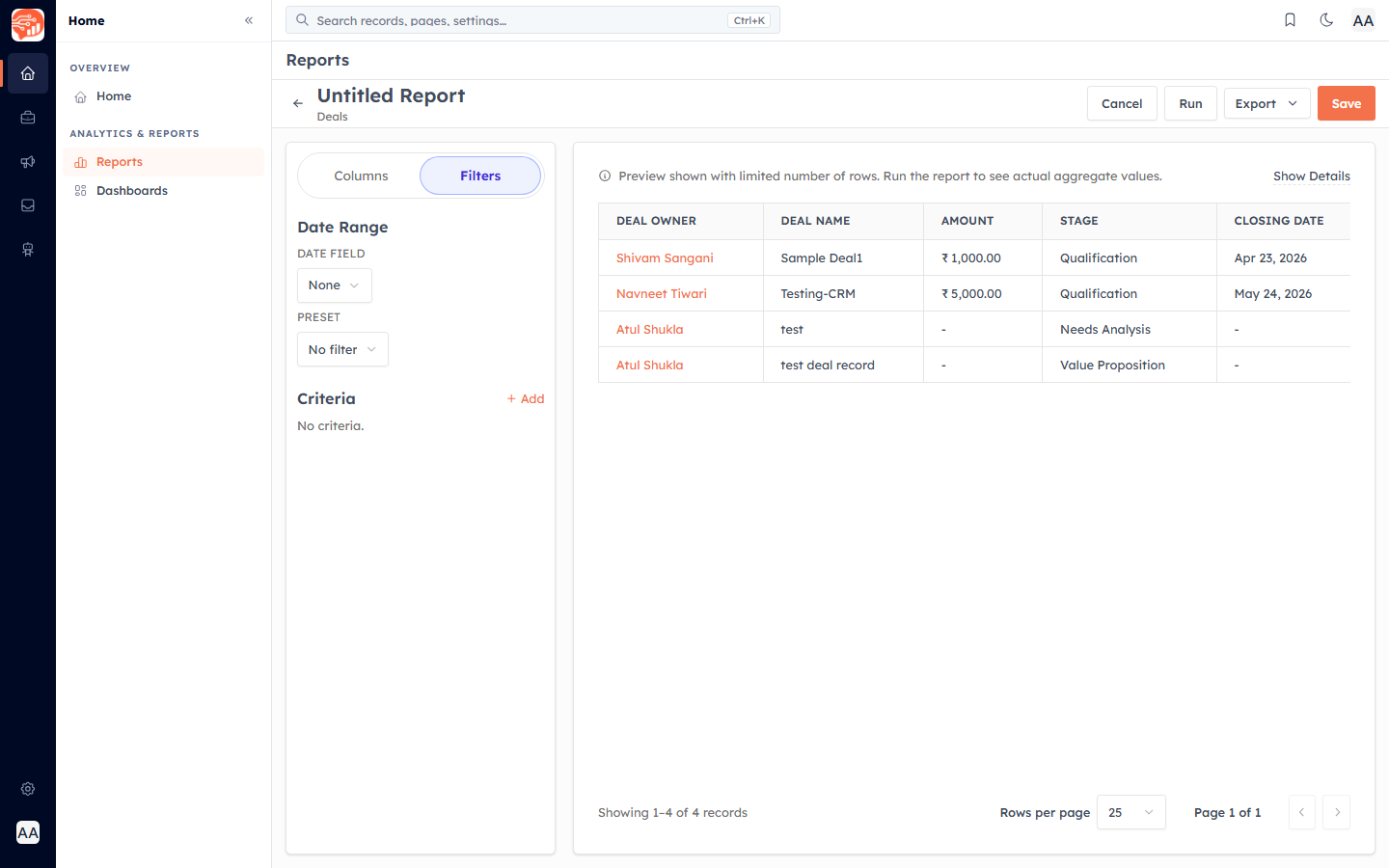Click Showing 1–4 of 4 records text
The height and width of the screenshot is (868, 1389).
tap(672, 812)
